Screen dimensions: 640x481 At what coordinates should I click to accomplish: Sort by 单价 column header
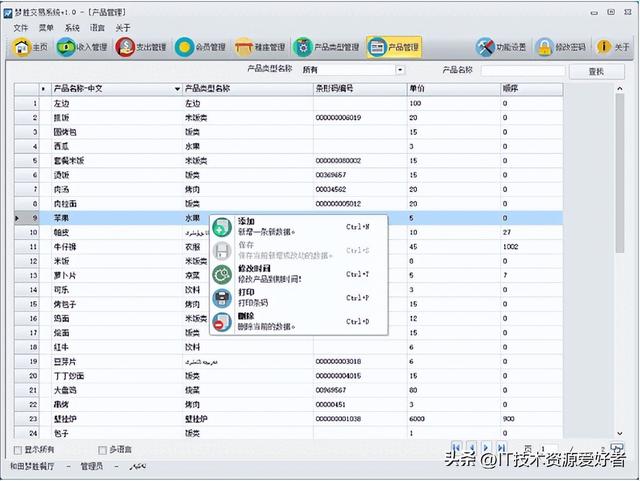pos(453,89)
